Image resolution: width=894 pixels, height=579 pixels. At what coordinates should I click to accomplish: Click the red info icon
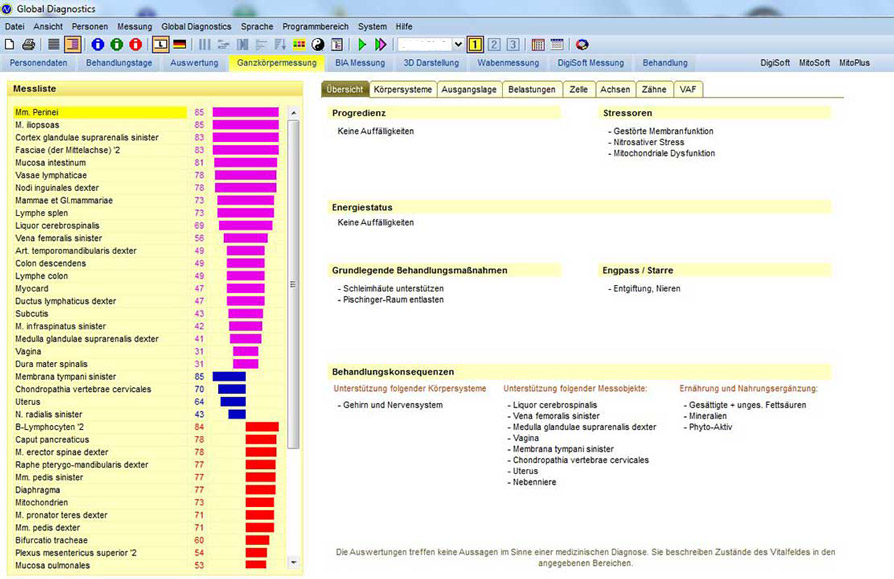coord(136,44)
